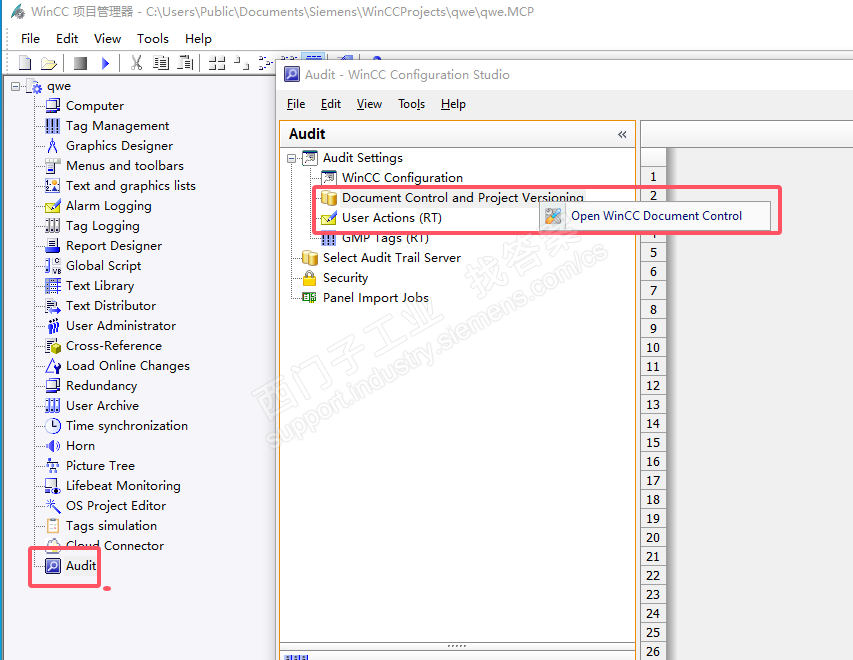
Task: Click the New project toolbar icon
Action: click(x=25, y=64)
